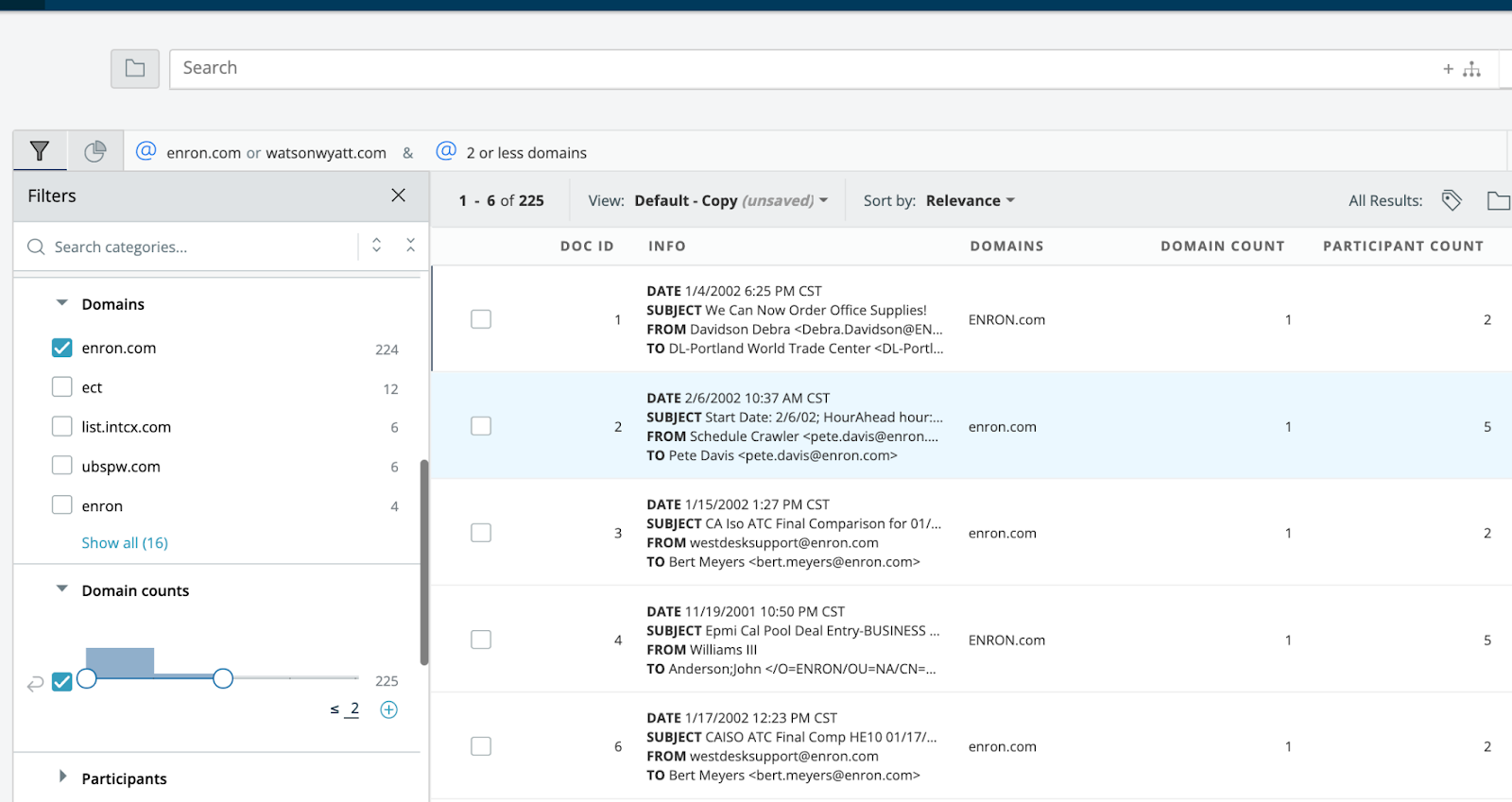The height and width of the screenshot is (802, 1512).
Task: Click the Show all (16) link
Action: pyautogui.click(x=125, y=543)
